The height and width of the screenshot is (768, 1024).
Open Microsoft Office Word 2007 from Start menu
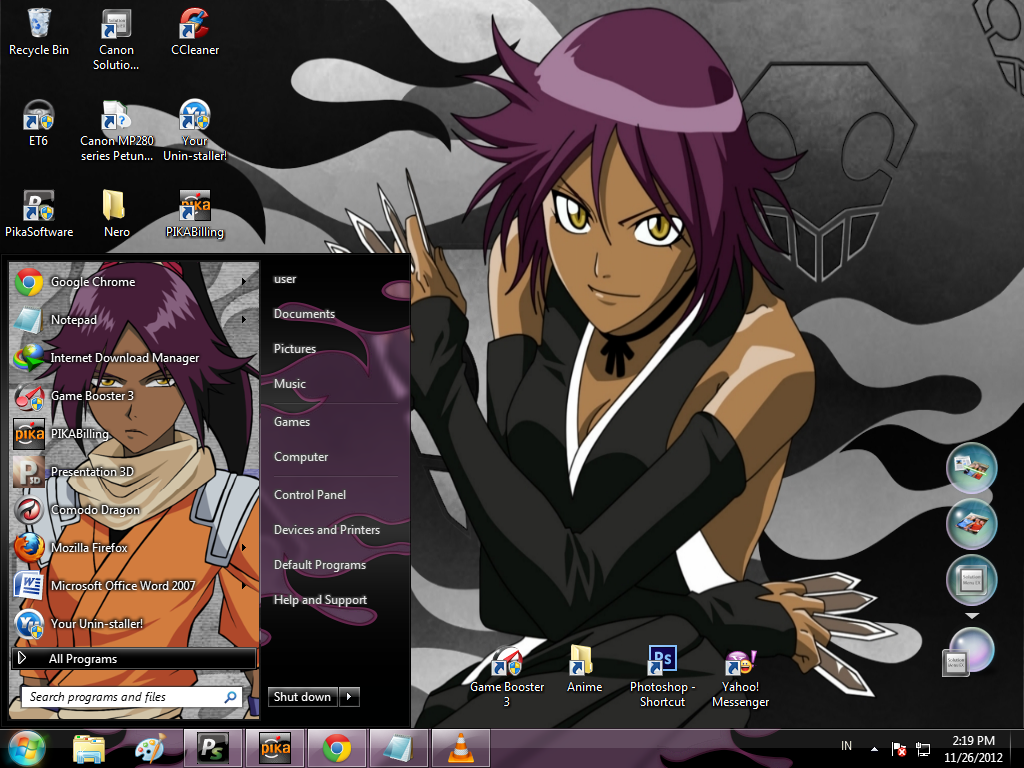[x=134, y=585]
